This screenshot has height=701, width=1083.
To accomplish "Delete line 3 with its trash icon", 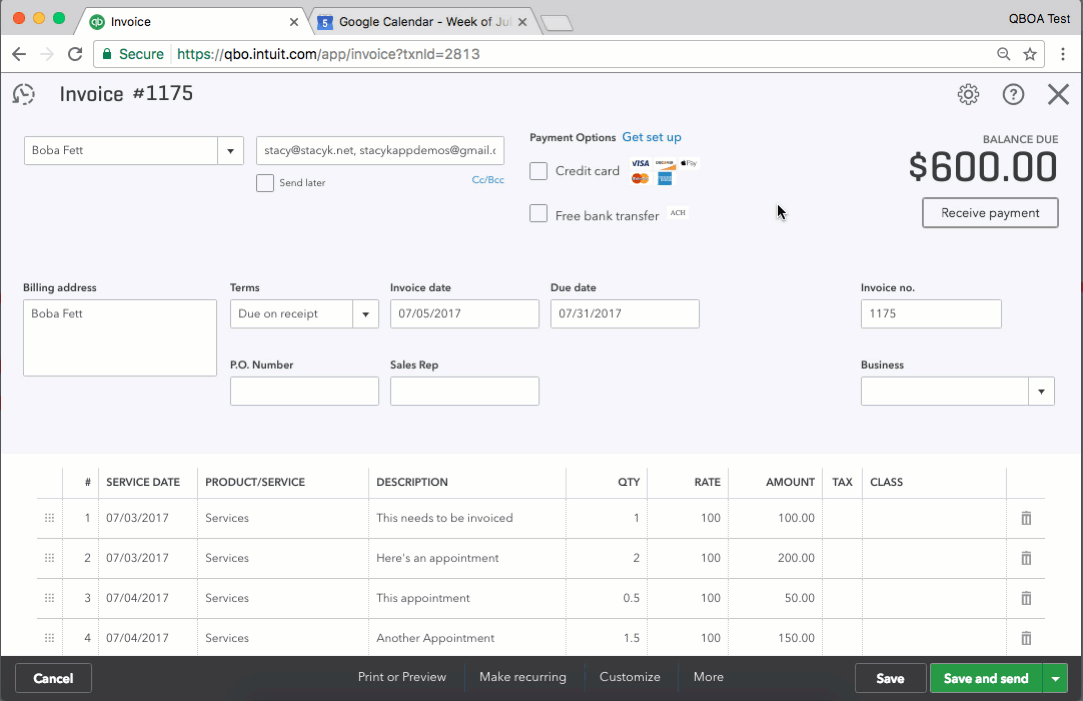I will point(1026,598).
